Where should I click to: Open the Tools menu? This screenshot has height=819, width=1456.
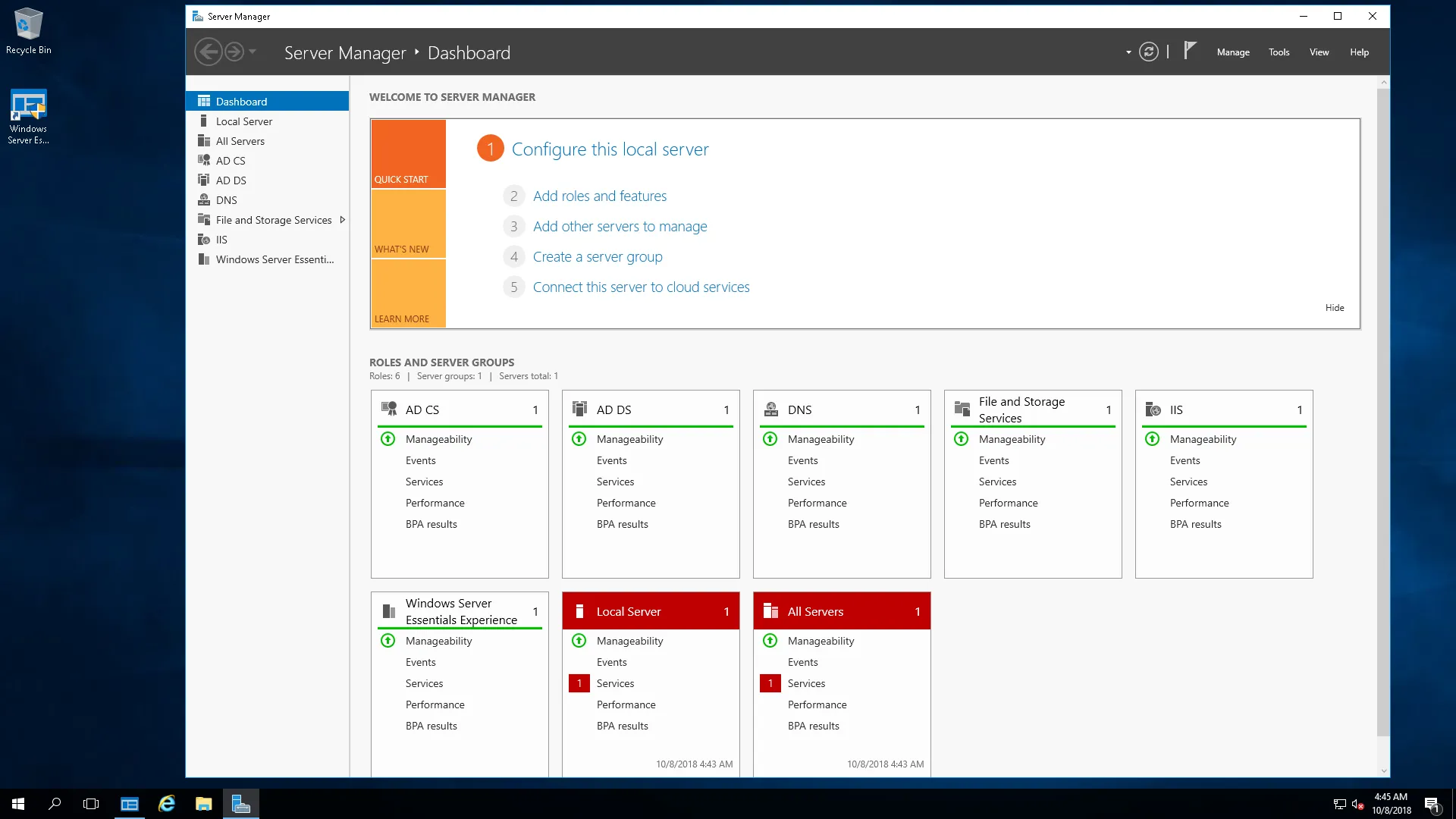[1279, 52]
